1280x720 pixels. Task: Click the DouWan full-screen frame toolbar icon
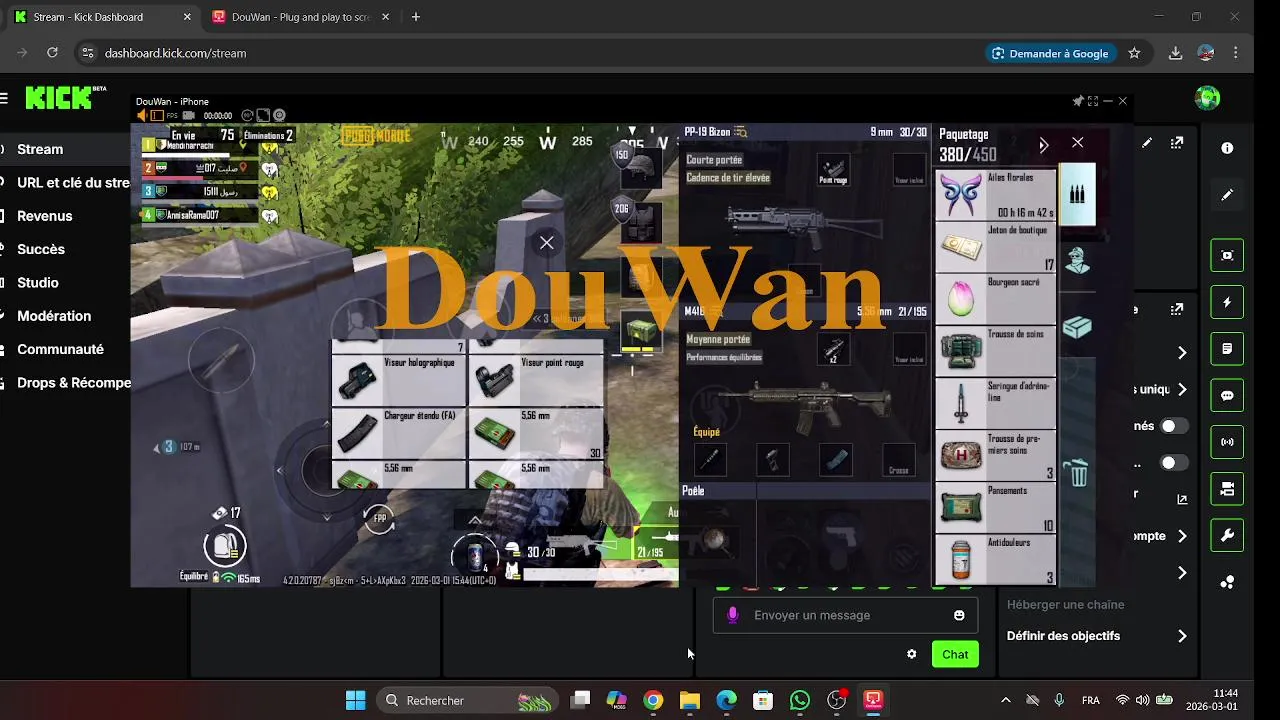pyautogui.click(x=263, y=116)
